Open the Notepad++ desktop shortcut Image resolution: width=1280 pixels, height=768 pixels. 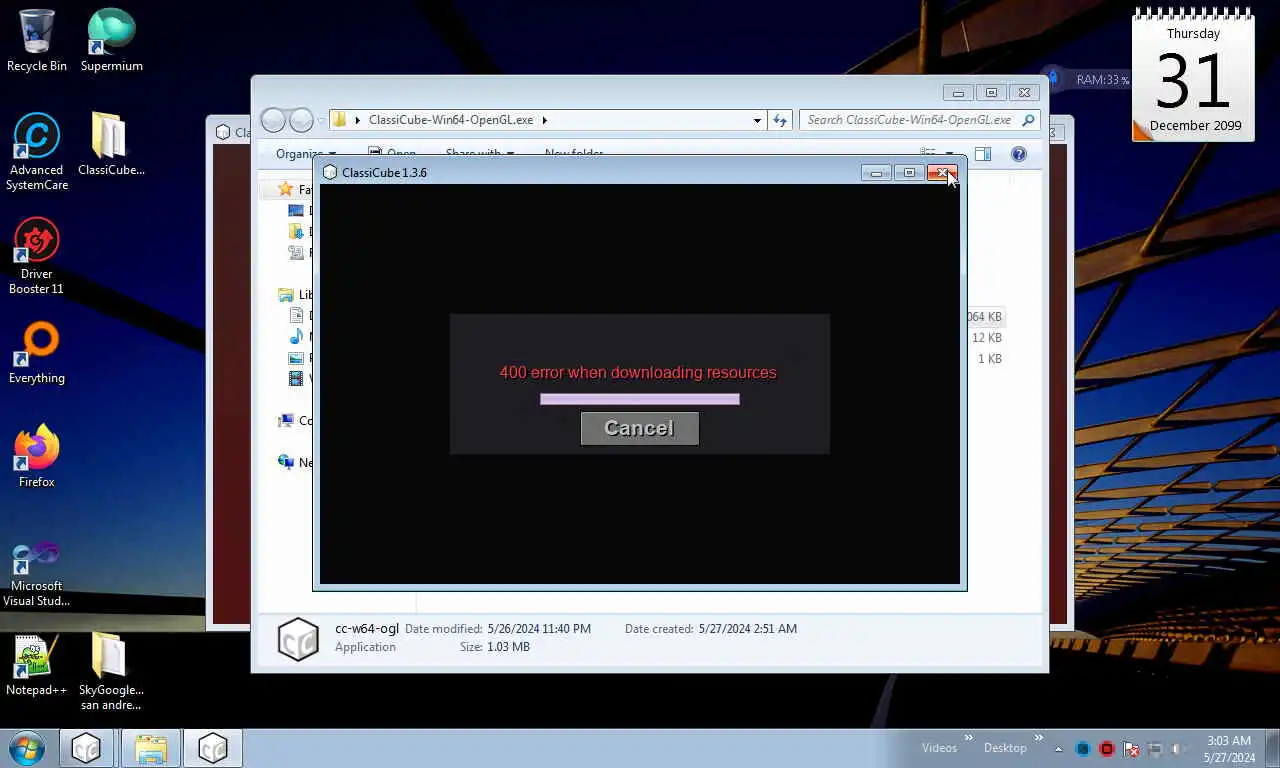37,664
